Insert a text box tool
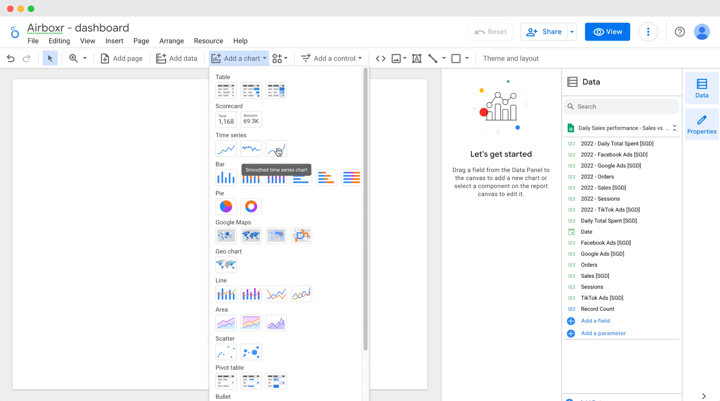Image resolution: width=720 pixels, height=401 pixels. (416, 58)
